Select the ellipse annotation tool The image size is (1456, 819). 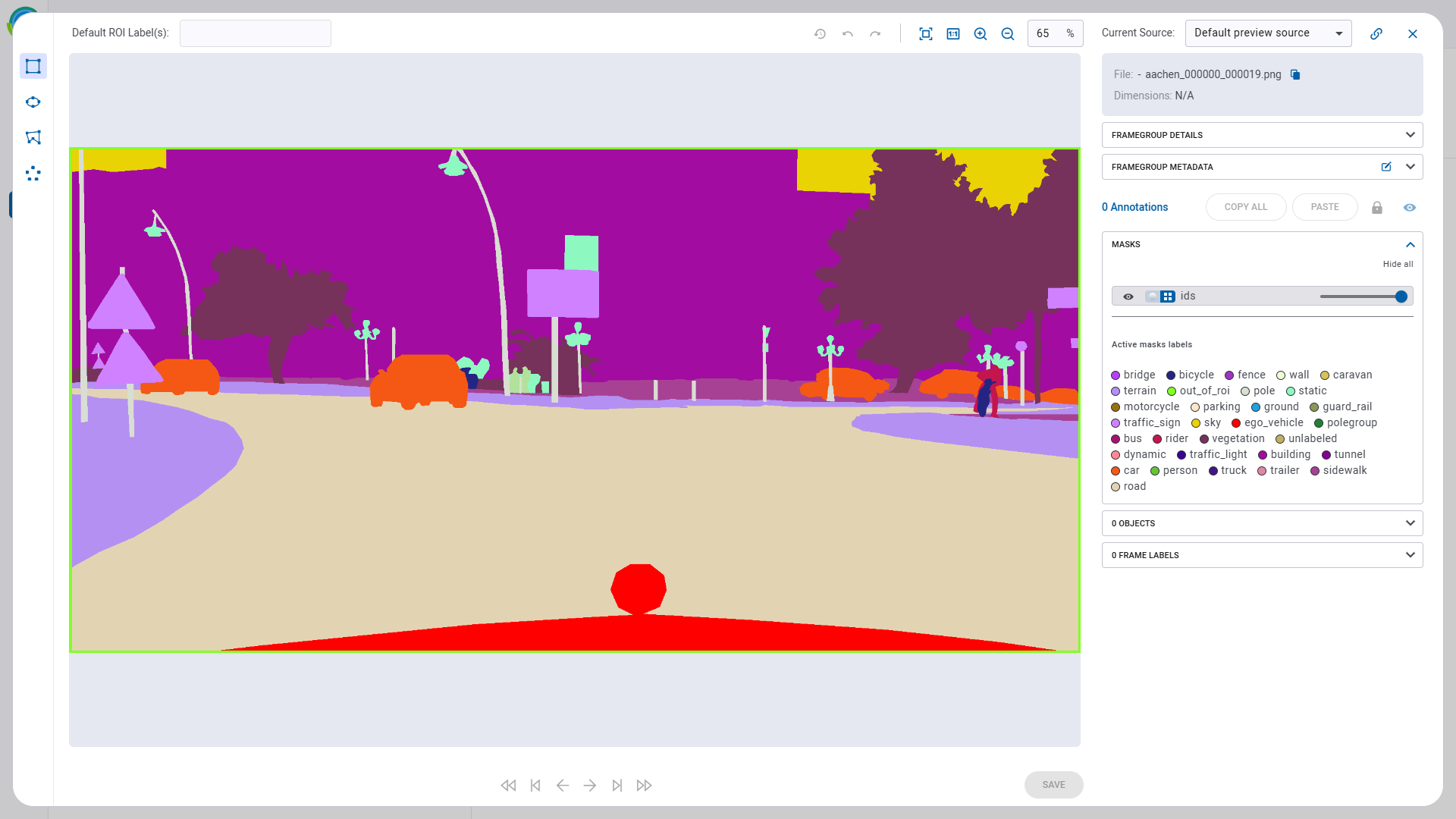click(33, 102)
